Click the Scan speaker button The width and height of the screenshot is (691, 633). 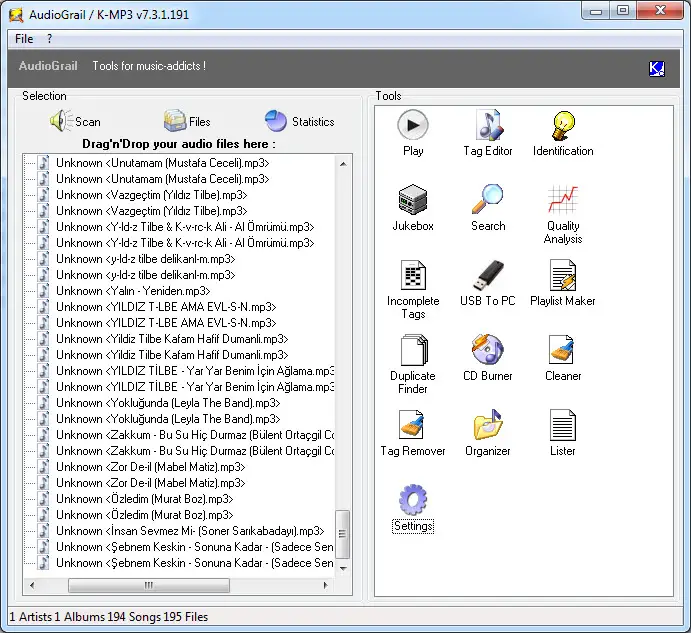pos(75,121)
